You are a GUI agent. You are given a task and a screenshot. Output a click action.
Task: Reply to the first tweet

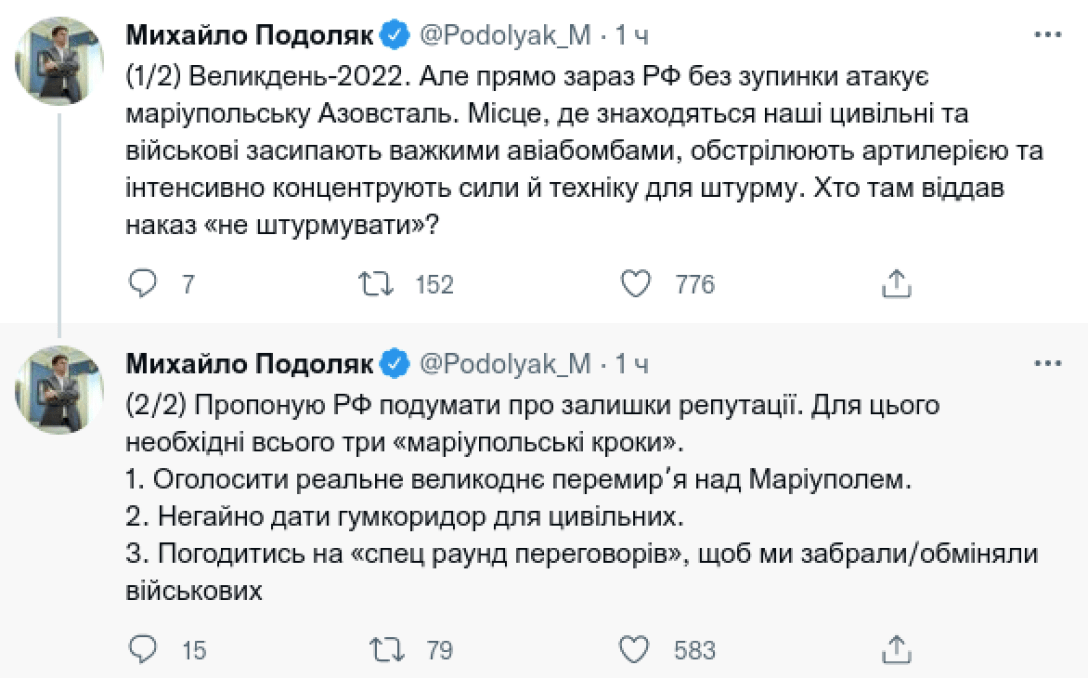pos(143,284)
